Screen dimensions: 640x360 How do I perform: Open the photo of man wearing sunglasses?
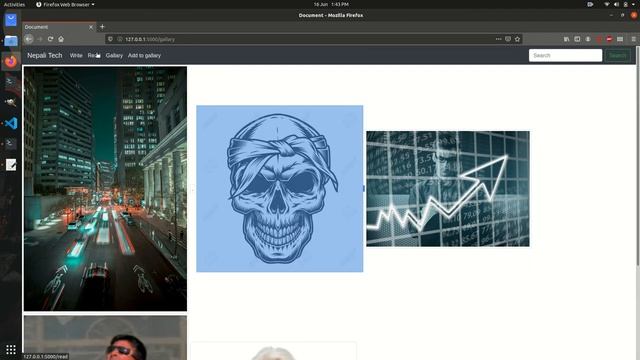[x=105, y=338]
